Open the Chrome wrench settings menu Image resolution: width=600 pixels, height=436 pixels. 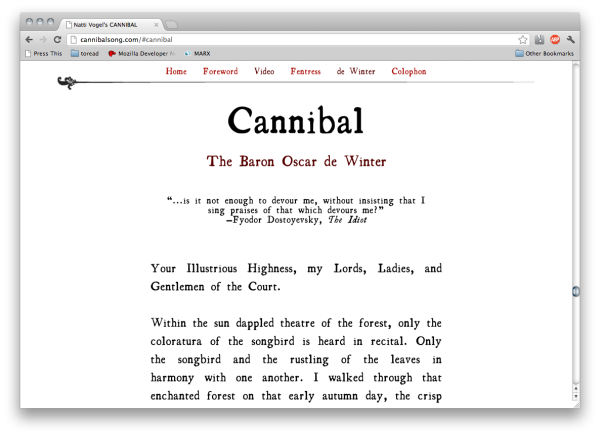pyautogui.click(x=571, y=39)
